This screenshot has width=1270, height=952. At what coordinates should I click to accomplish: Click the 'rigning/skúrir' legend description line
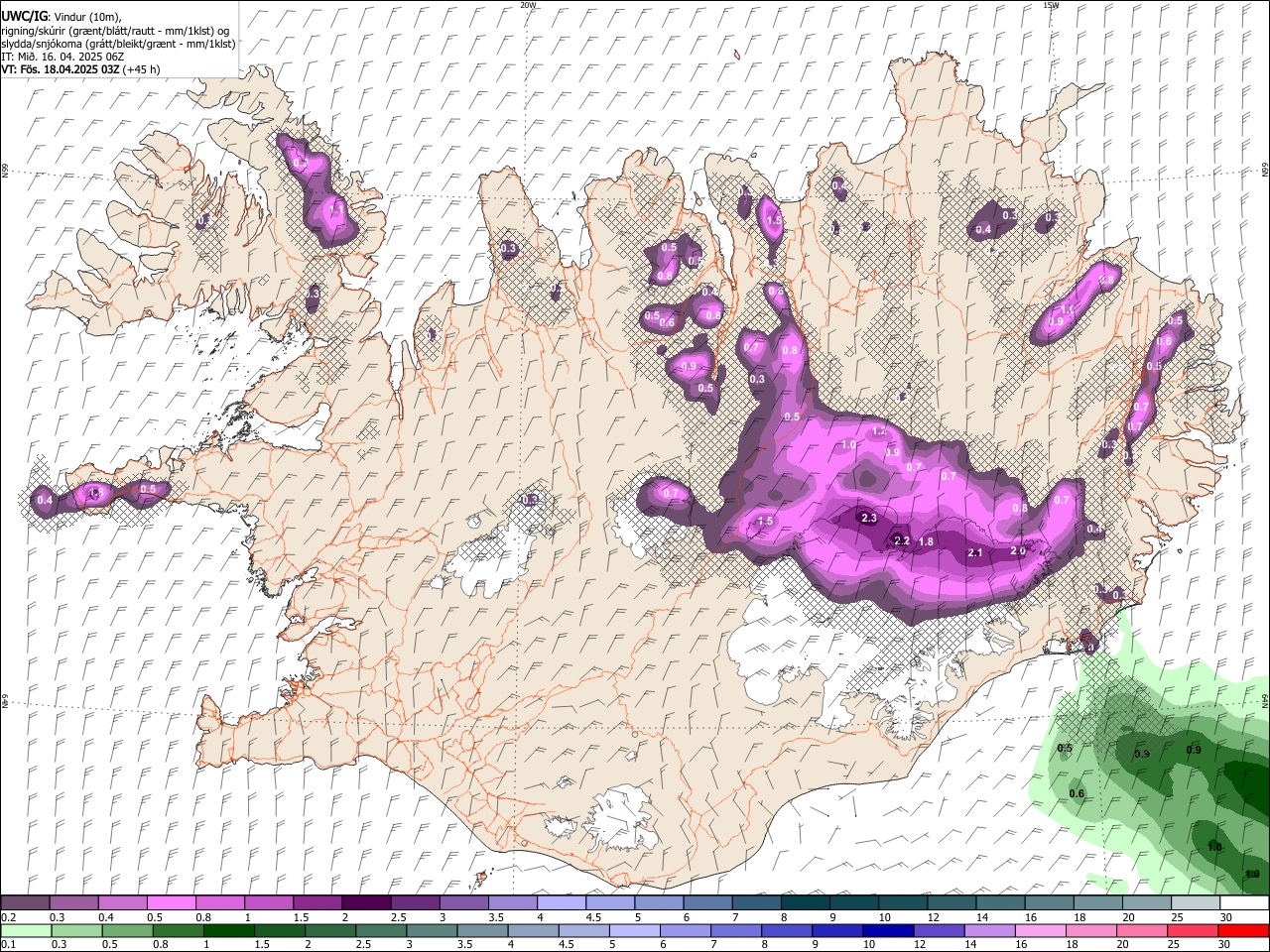click(x=115, y=31)
